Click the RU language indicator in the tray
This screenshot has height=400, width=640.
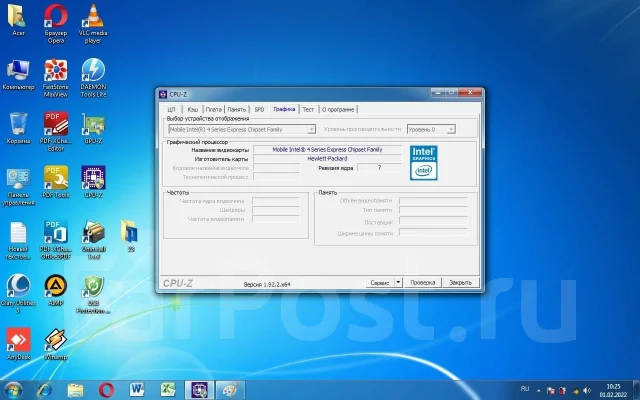click(x=525, y=389)
